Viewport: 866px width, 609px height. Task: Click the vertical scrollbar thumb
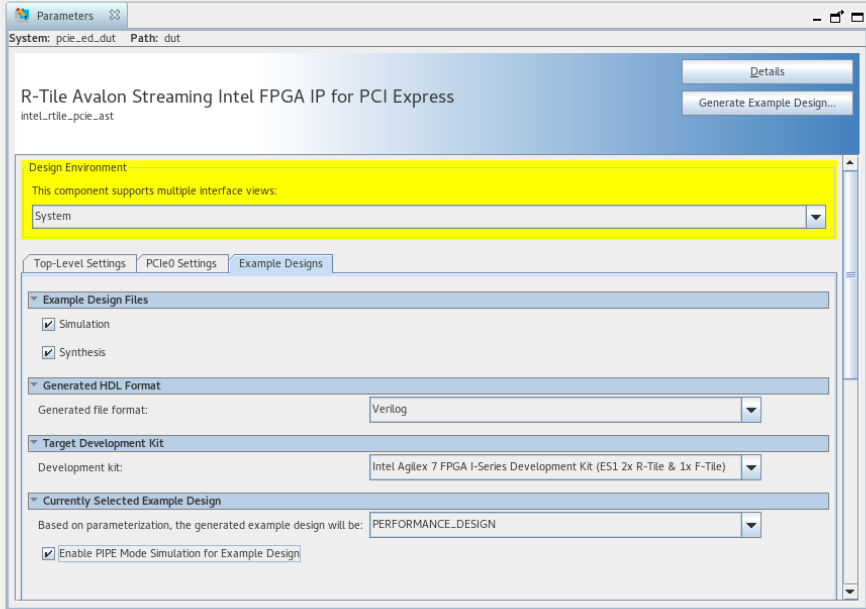point(851,274)
